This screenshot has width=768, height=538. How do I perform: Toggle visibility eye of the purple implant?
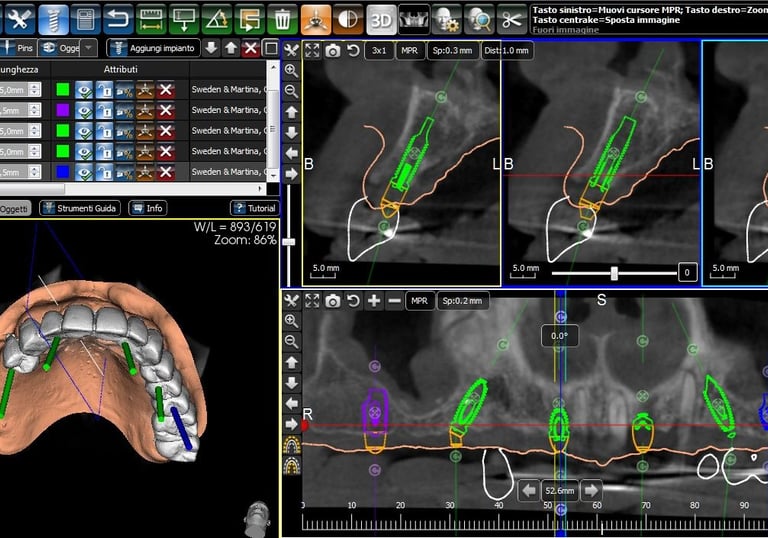click(x=84, y=111)
